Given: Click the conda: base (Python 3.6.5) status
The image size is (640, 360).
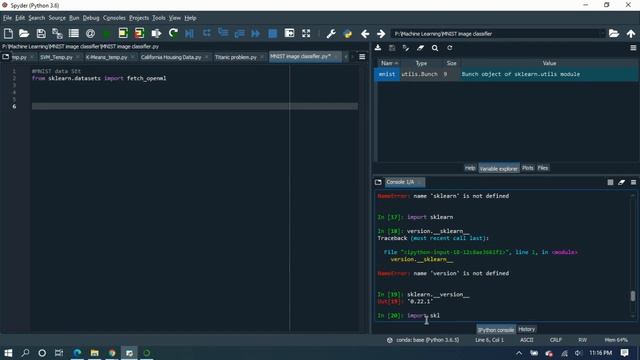Looking at the screenshot, I should click(423, 340).
